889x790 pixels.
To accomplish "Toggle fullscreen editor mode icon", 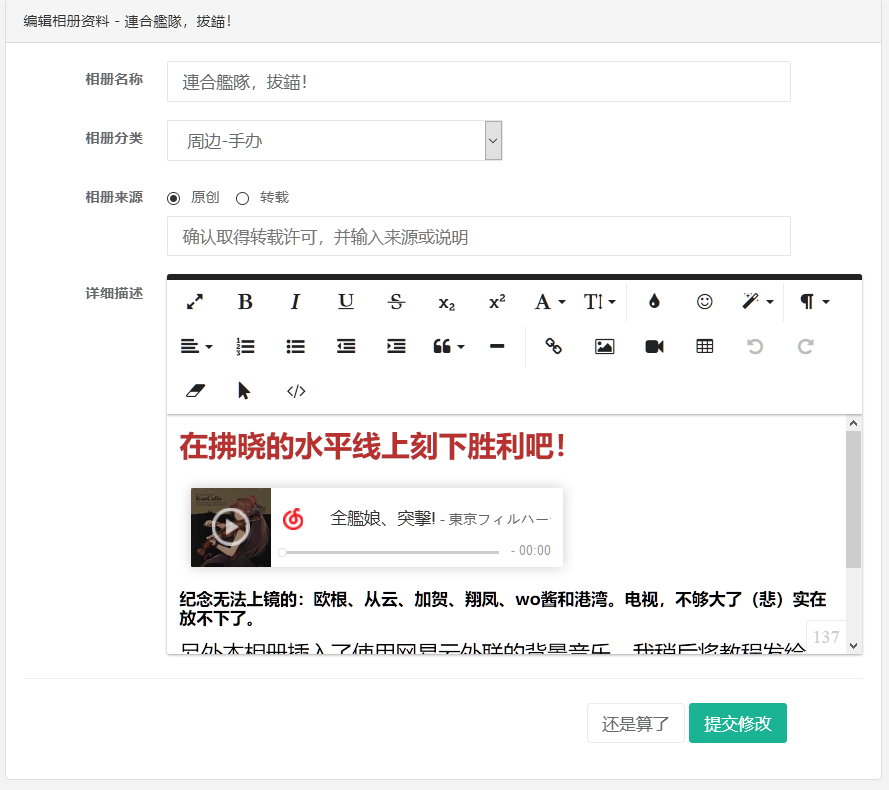I will pos(195,302).
